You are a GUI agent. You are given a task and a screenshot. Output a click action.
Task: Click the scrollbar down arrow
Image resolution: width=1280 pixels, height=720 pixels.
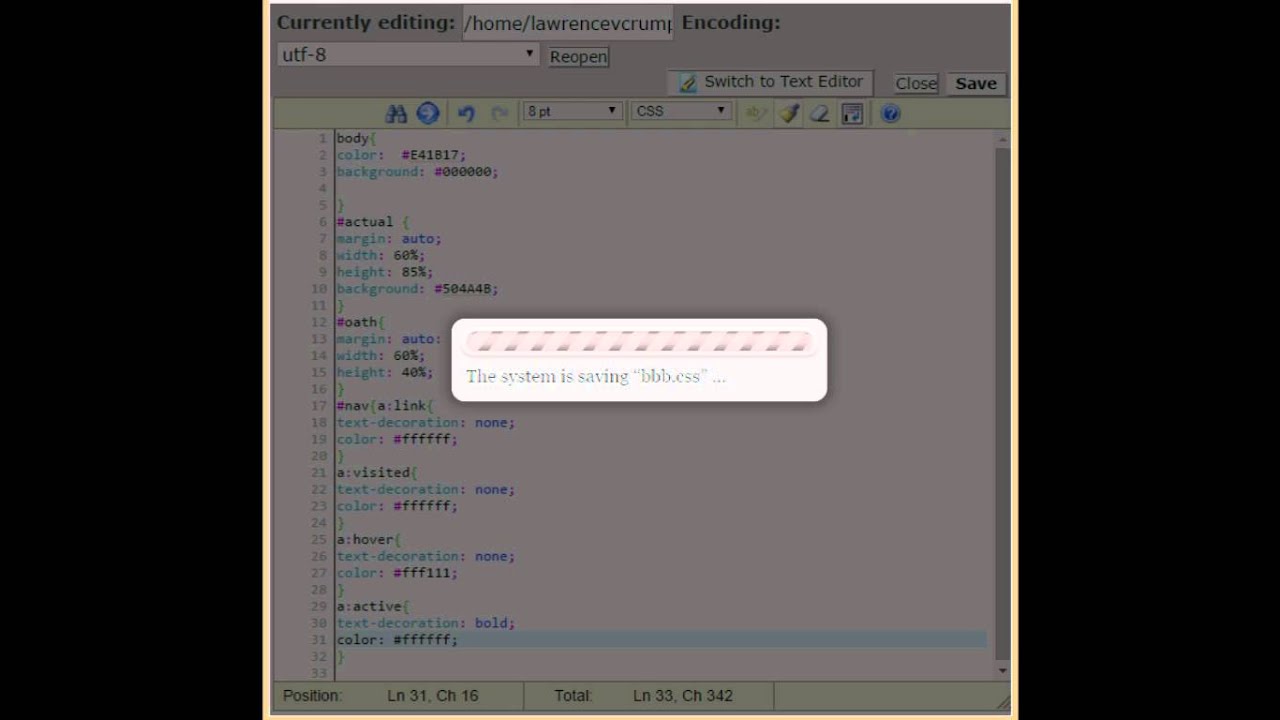click(x=1002, y=671)
